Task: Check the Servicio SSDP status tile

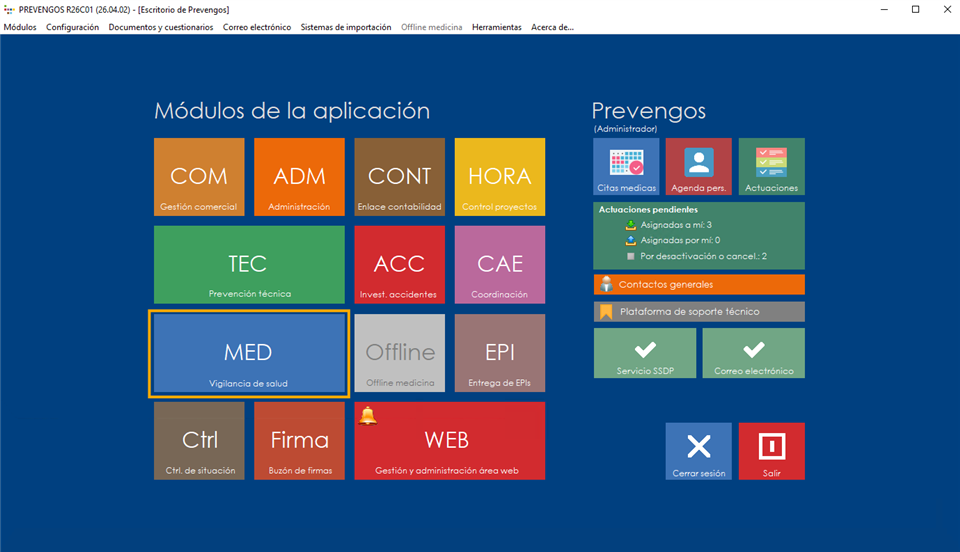Action: point(645,353)
